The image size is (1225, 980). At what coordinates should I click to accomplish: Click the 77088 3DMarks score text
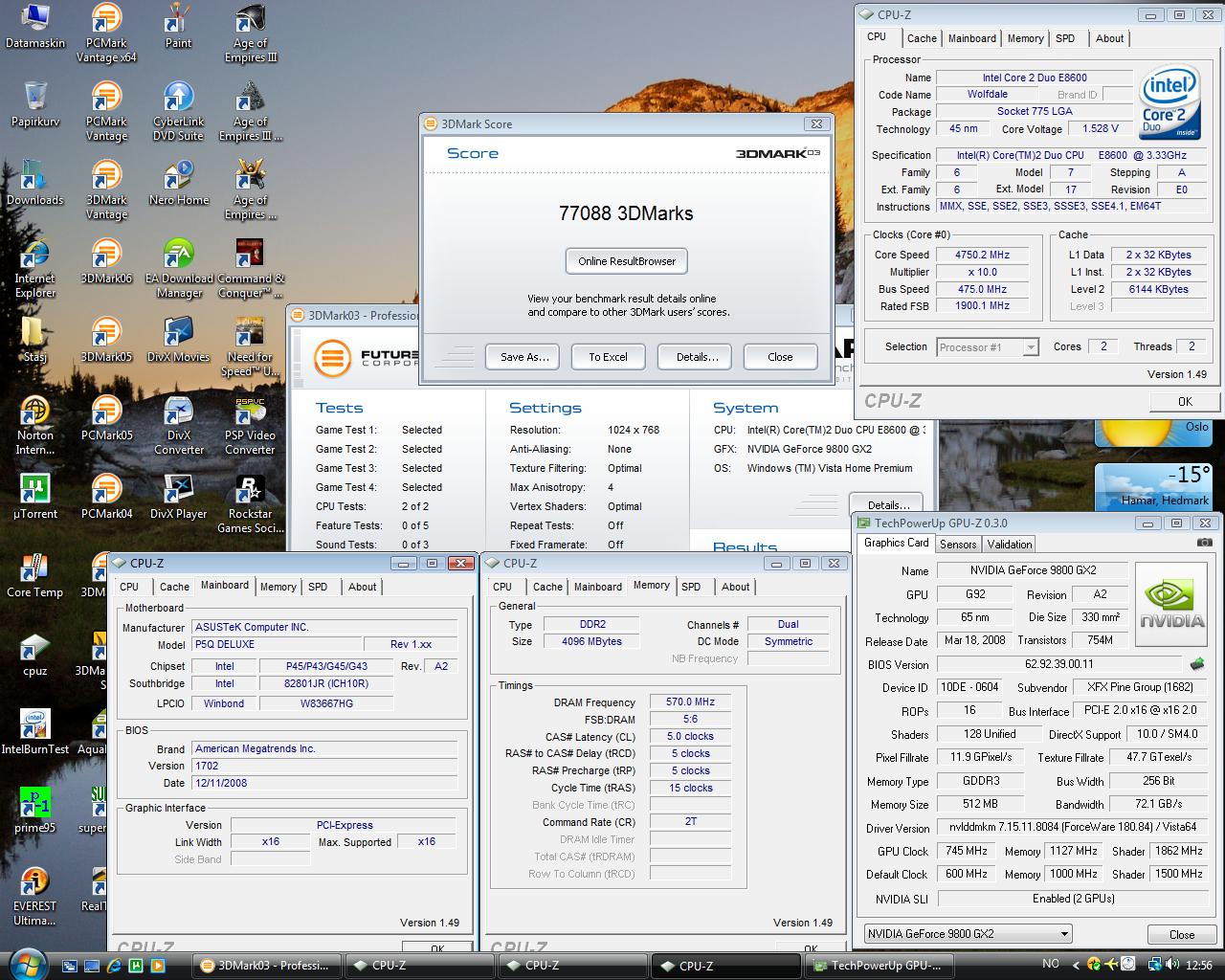(x=626, y=213)
